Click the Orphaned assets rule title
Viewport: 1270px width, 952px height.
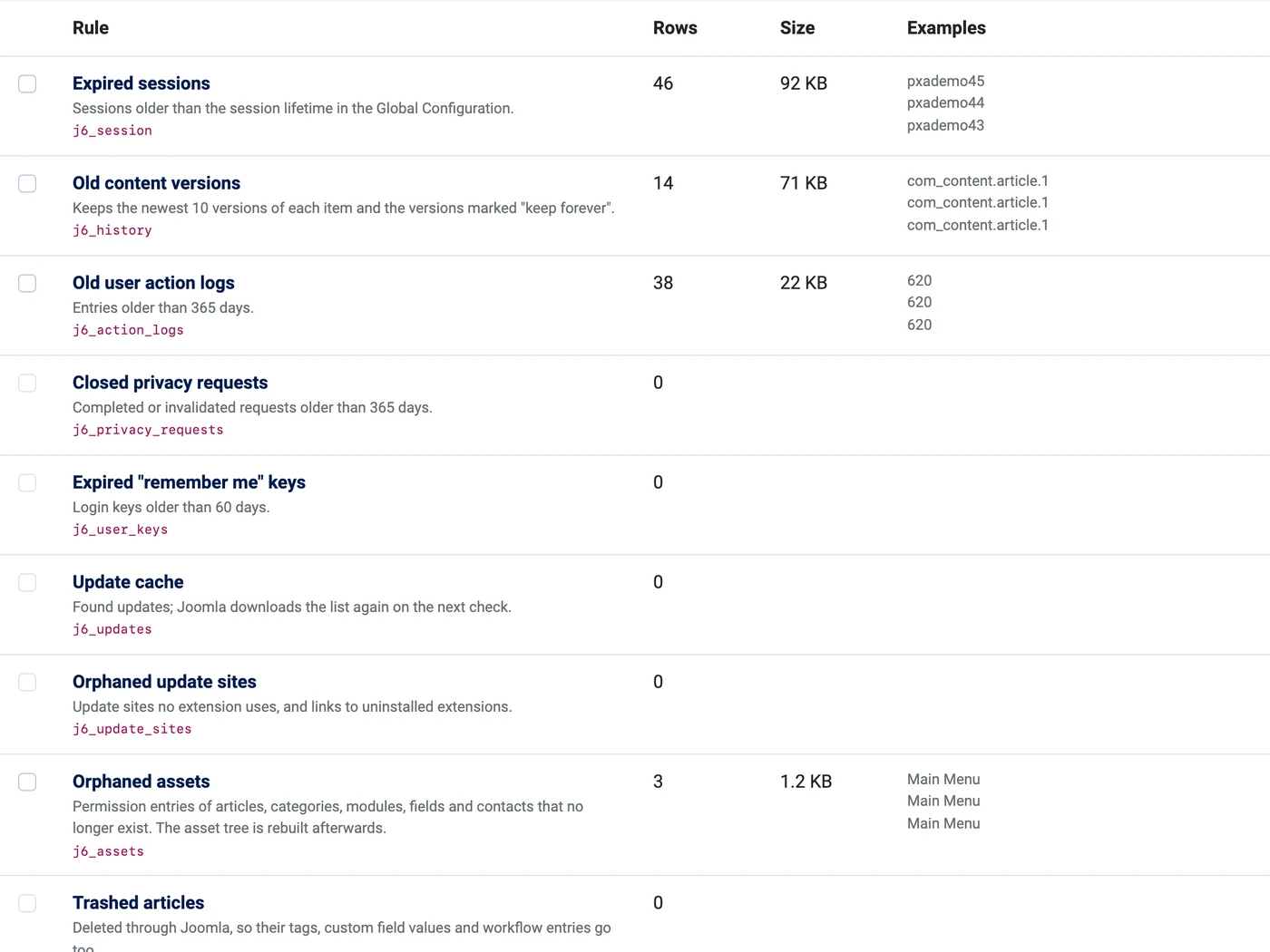(x=142, y=782)
